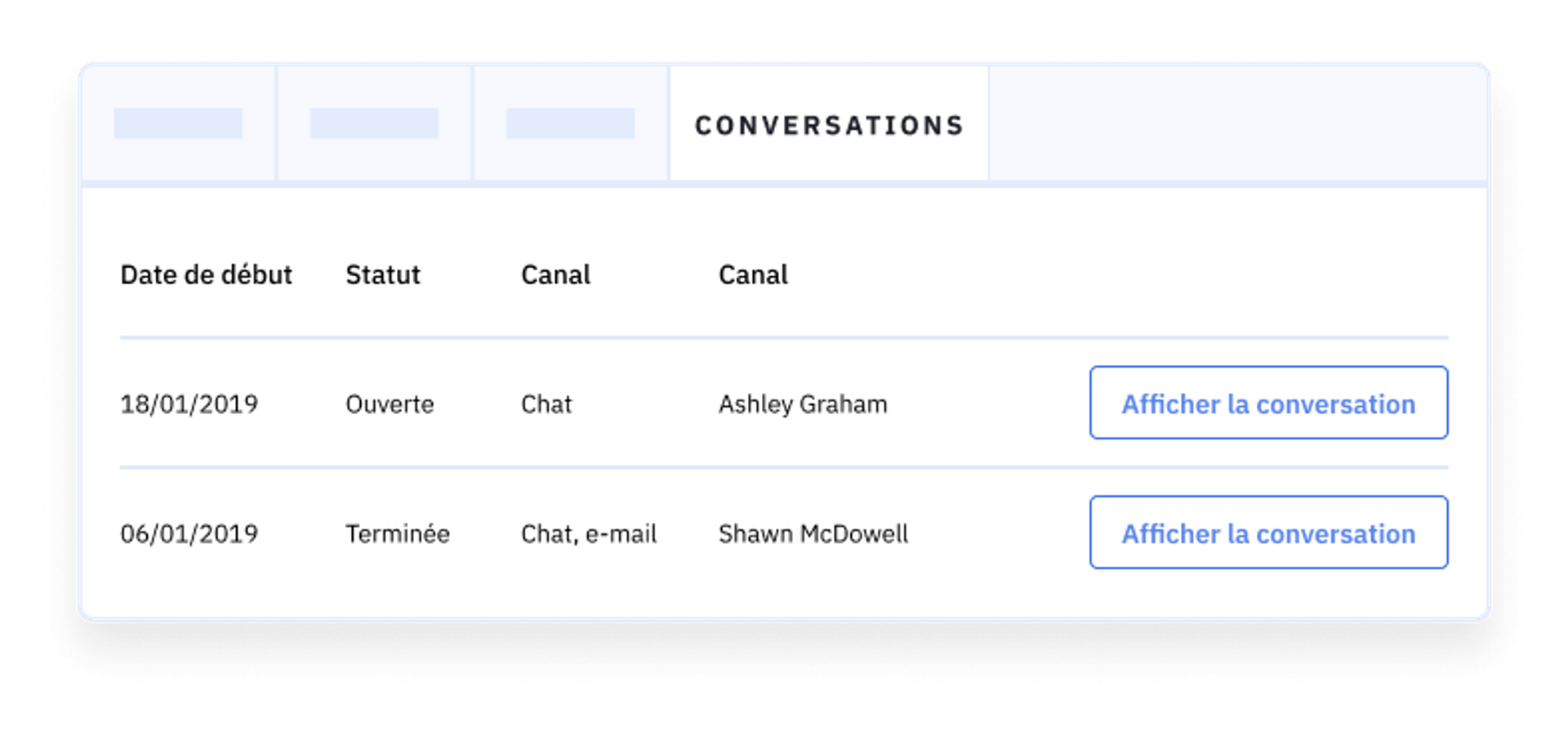The width and height of the screenshot is (1568, 754).
Task: Click the Statut column header
Action: click(383, 275)
